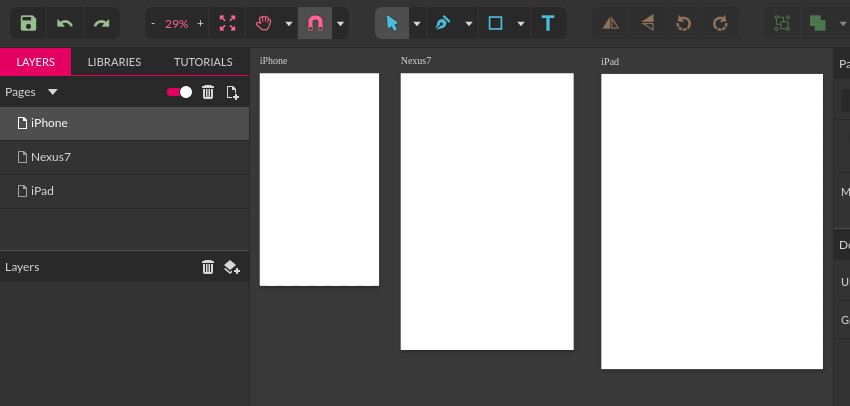850x406 pixels.
Task: Select the Rectangle shape tool
Action: coord(495,23)
